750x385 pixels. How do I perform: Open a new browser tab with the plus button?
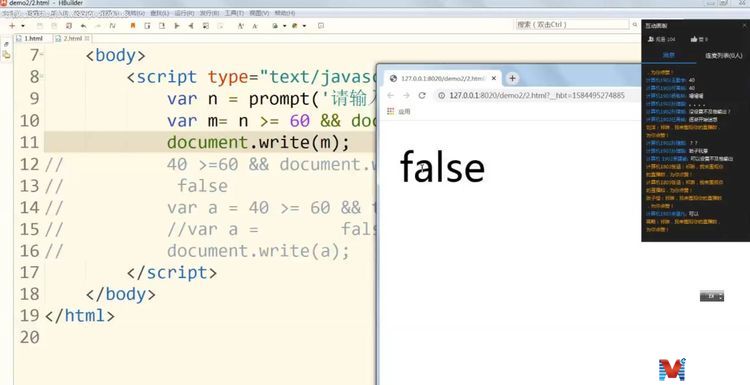pos(512,78)
